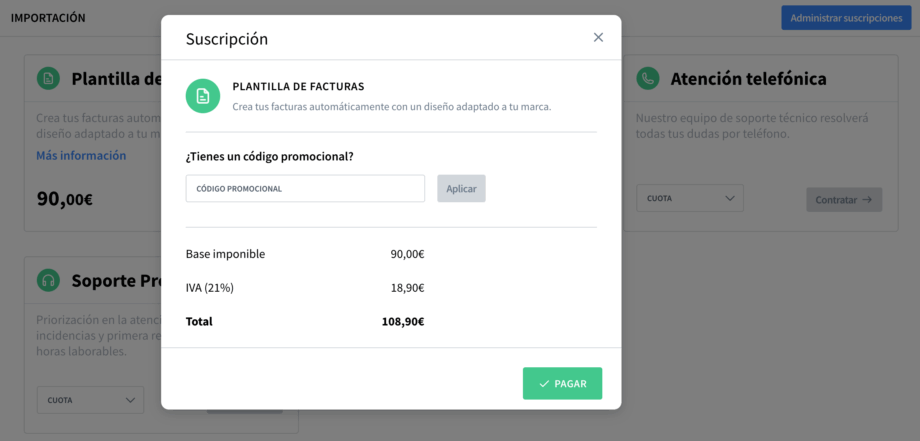Screen dimensions: 920x441
Task: Follow the Más información link
Action: [81, 156]
